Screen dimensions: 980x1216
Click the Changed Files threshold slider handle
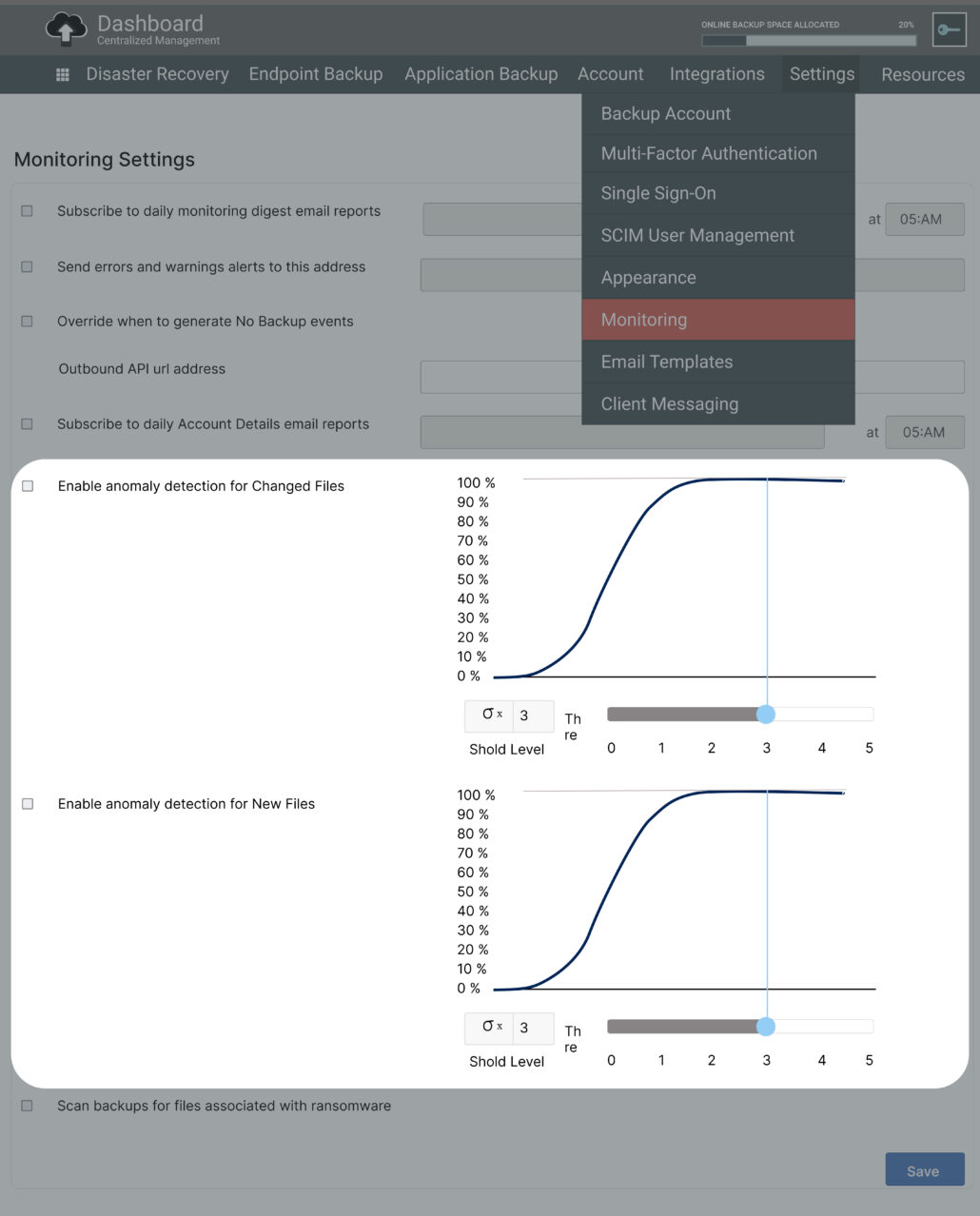767,714
